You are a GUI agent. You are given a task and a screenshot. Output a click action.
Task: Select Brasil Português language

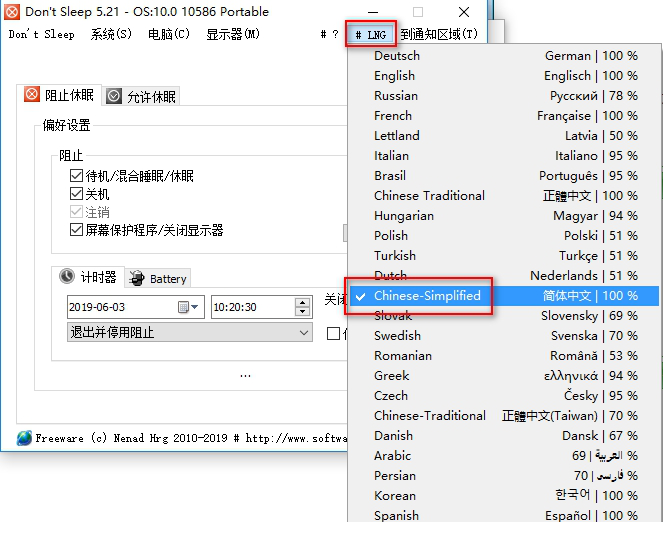point(506,175)
